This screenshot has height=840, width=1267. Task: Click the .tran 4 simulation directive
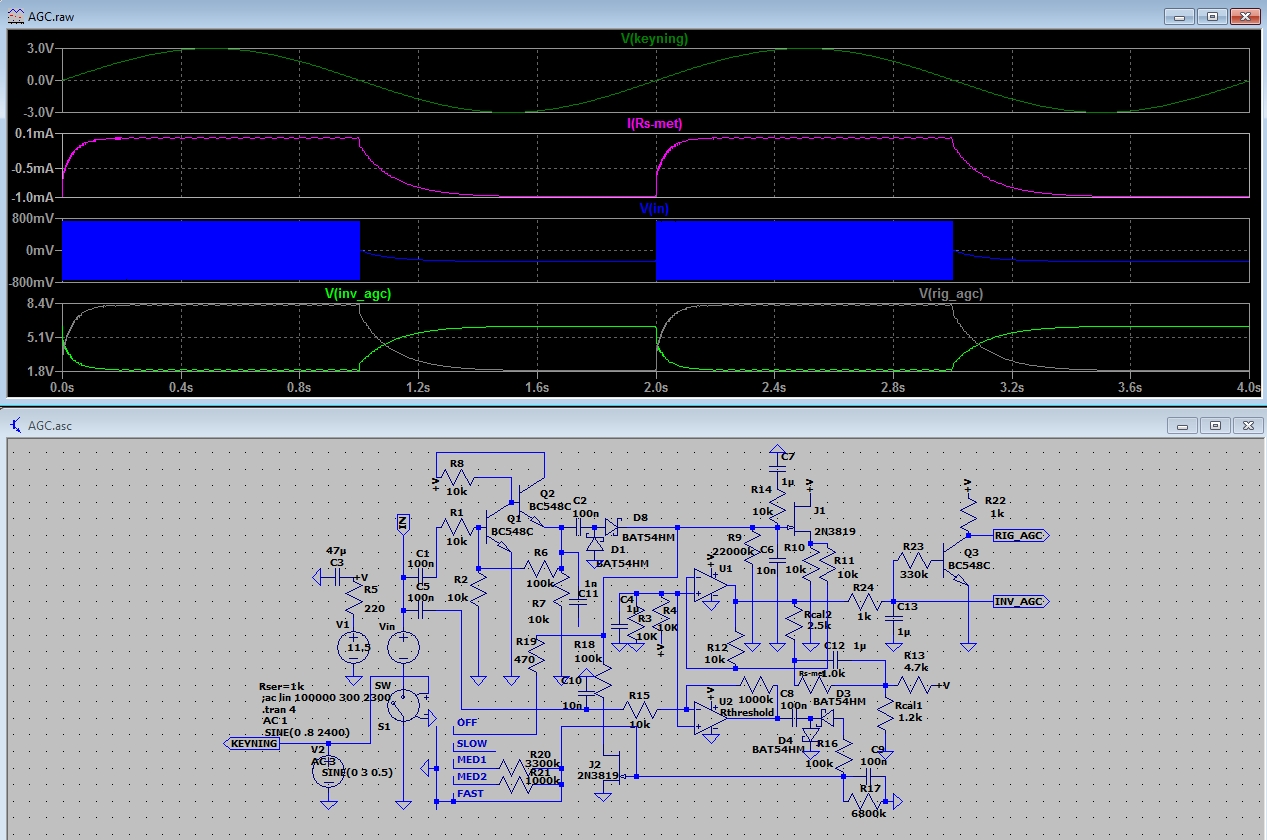[x=278, y=709]
